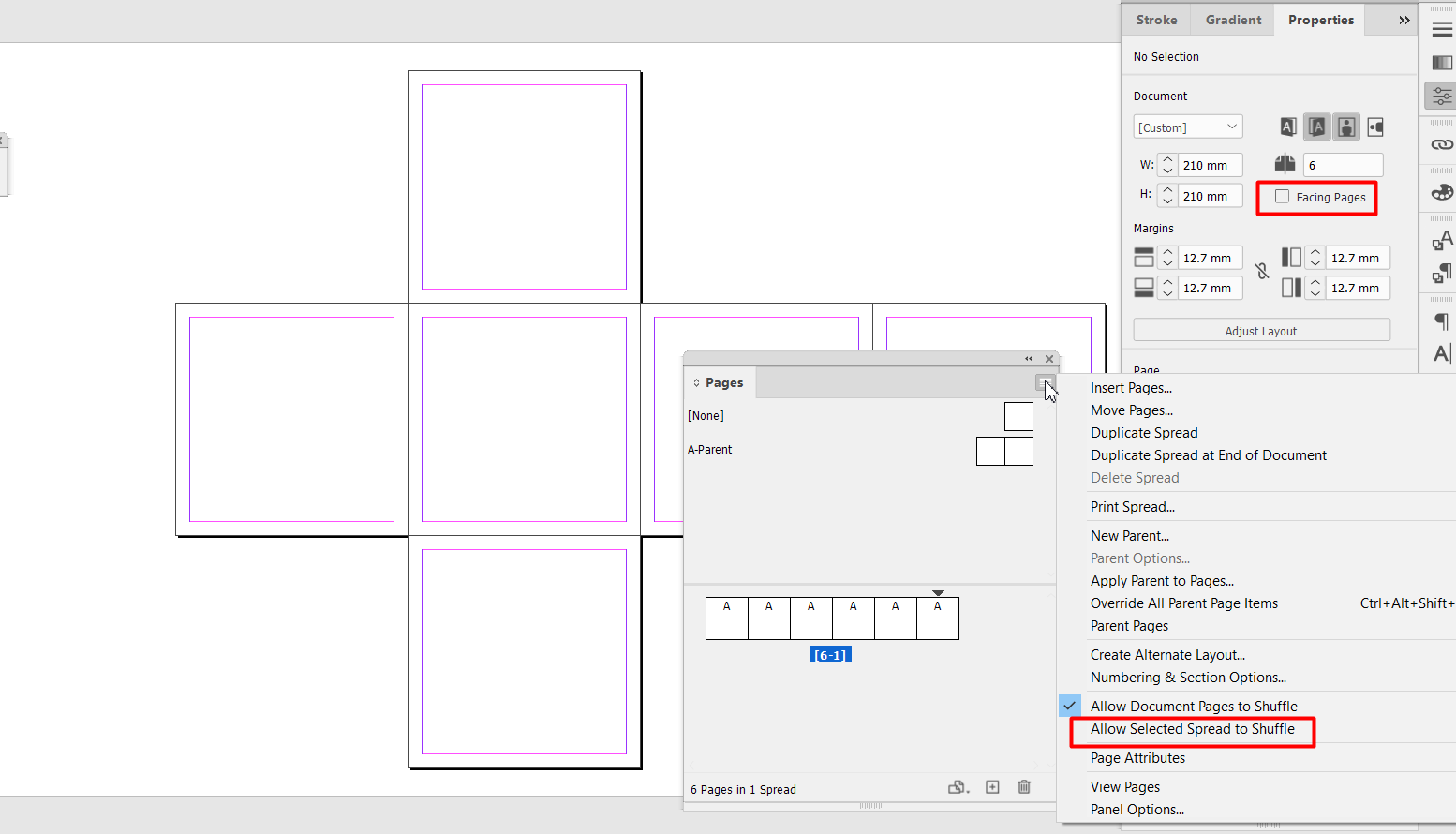
Task: Select landscape orientation icon in Document section
Action: (1375, 127)
